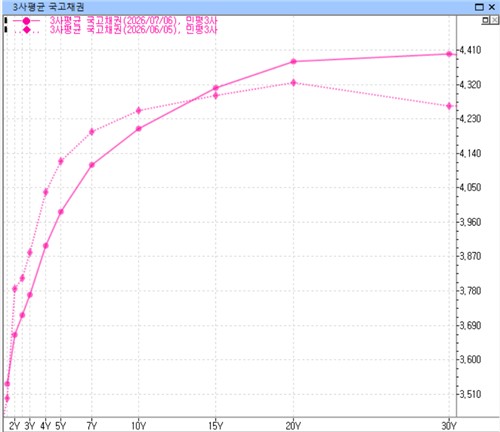Select the dotted-line data point at 3Y
The width and height of the screenshot is (500, 432).
tap(30, 252)
